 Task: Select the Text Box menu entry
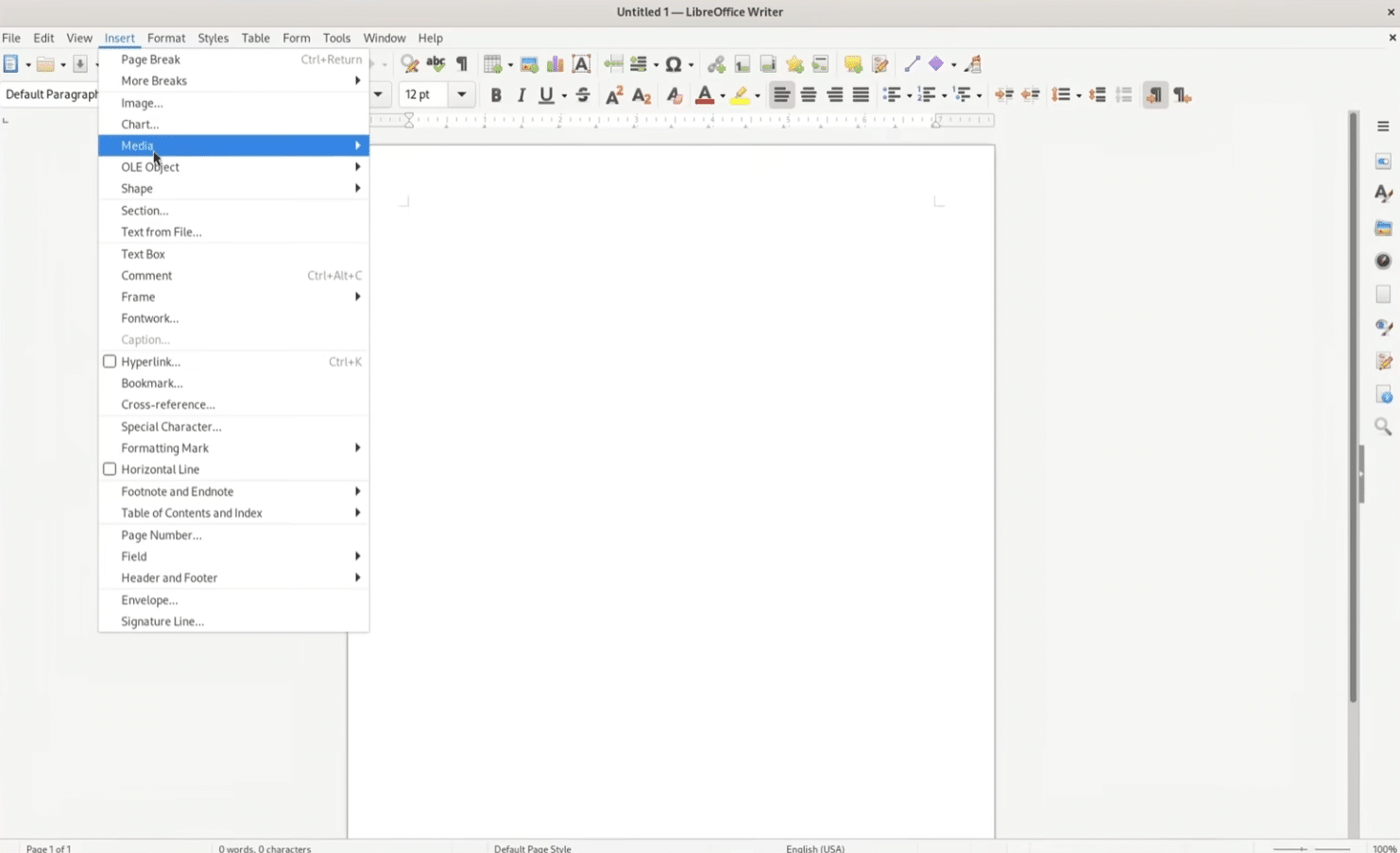[x=233, y=254]
